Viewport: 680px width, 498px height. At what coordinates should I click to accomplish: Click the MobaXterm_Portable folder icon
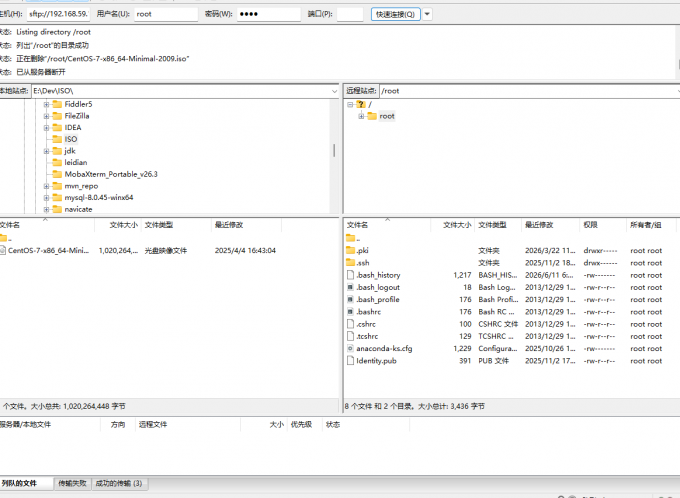click(57, 174)
